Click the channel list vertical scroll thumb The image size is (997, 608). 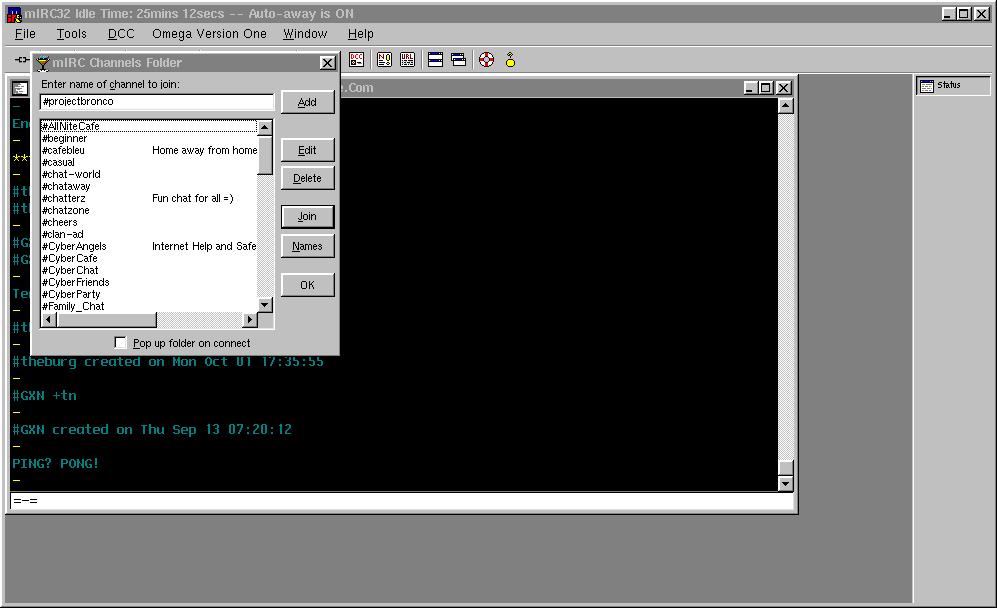coord(265,154)
